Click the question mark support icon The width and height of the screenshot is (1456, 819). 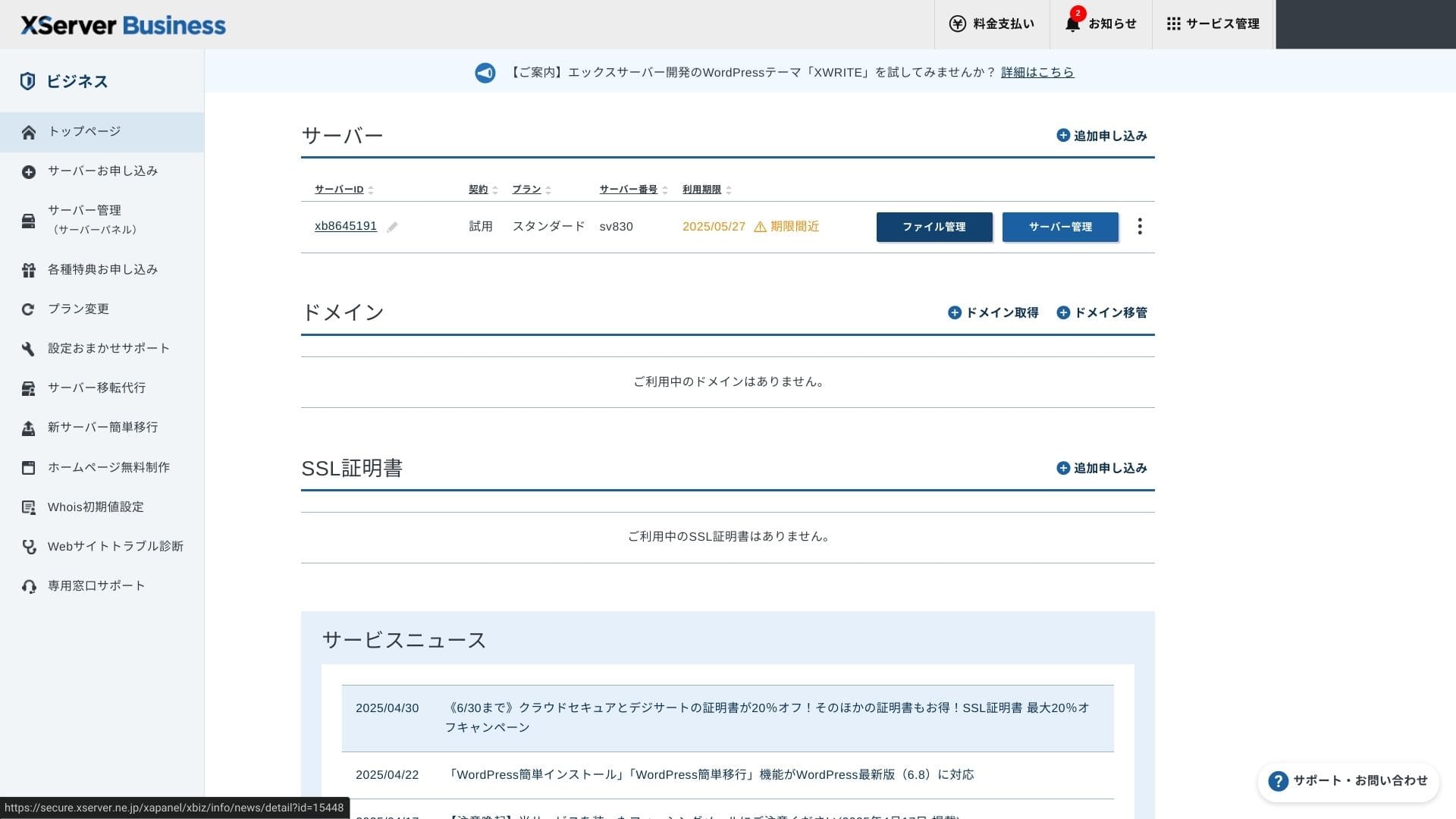tap(1278, 781)
